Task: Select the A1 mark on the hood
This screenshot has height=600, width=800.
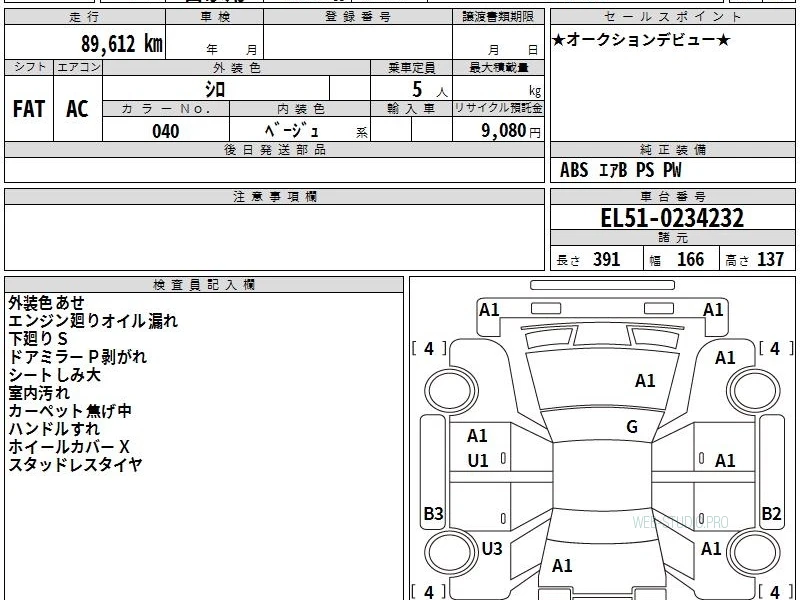Action: [x=645, y=381]
